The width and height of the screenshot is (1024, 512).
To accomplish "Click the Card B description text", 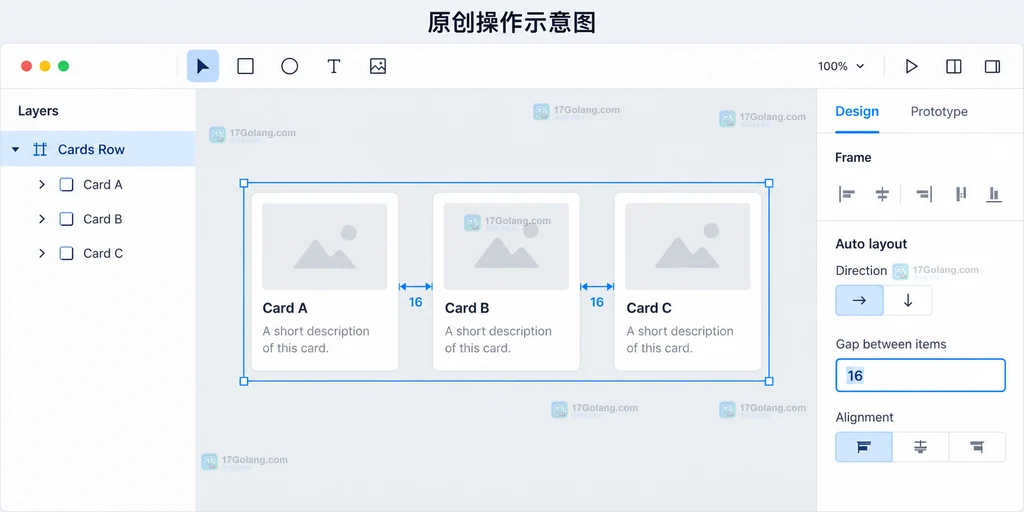I will 498,340.
